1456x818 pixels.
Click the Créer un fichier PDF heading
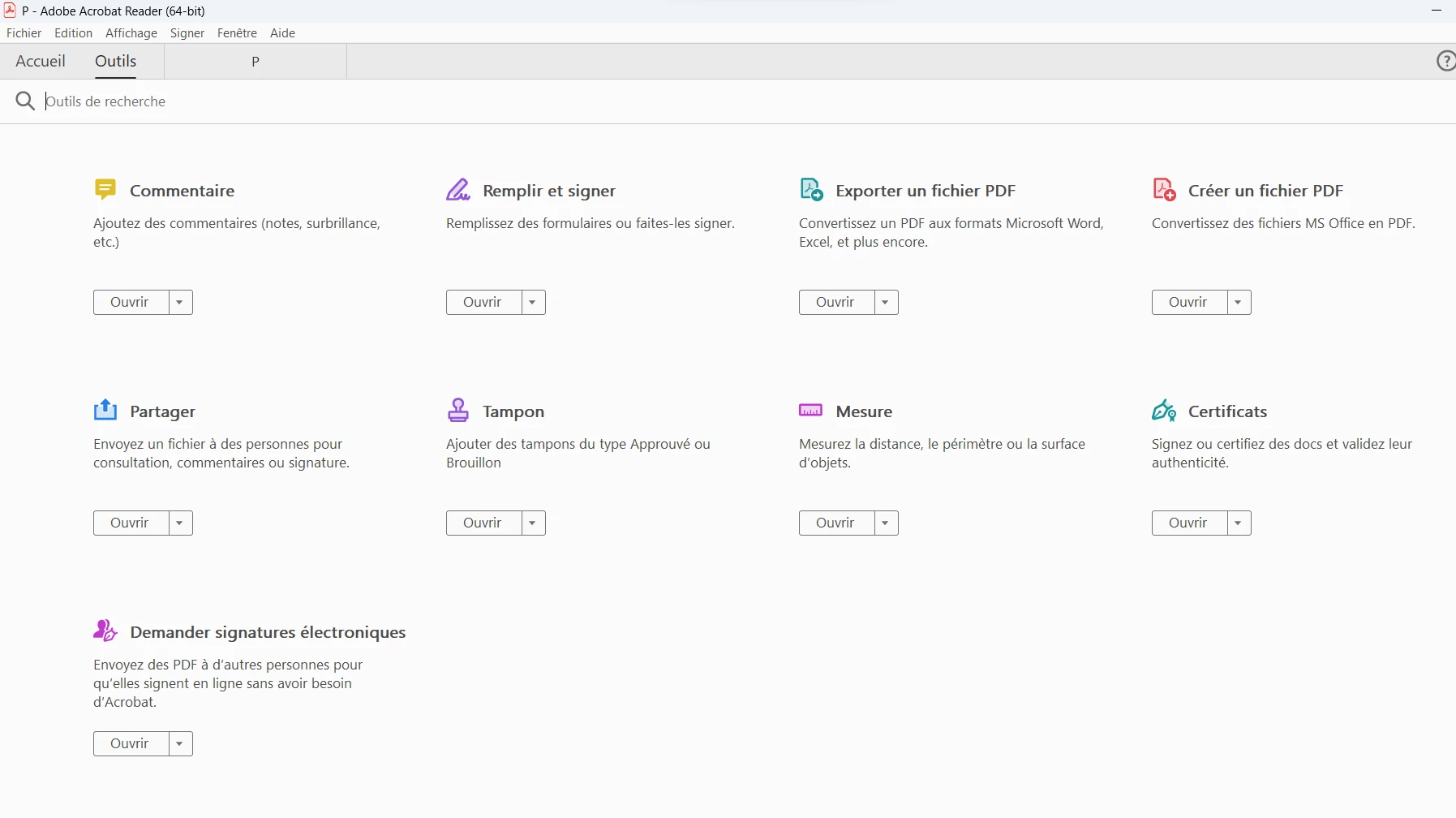tap(1265, 191)
